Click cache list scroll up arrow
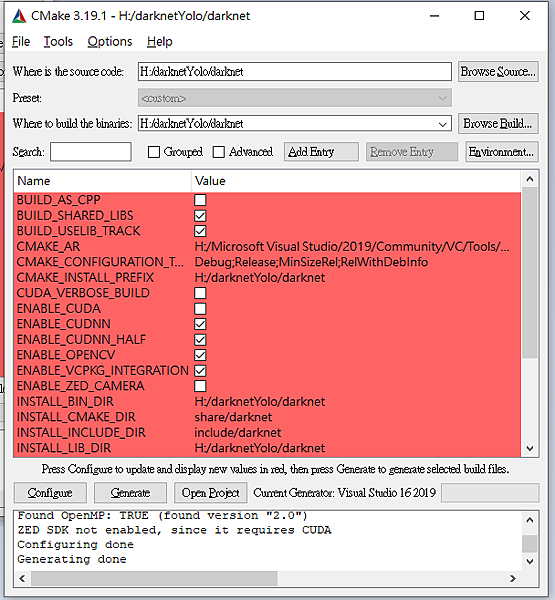Viewport: 555px width, 600px height. pyautogui.click(x=530, y=179)
